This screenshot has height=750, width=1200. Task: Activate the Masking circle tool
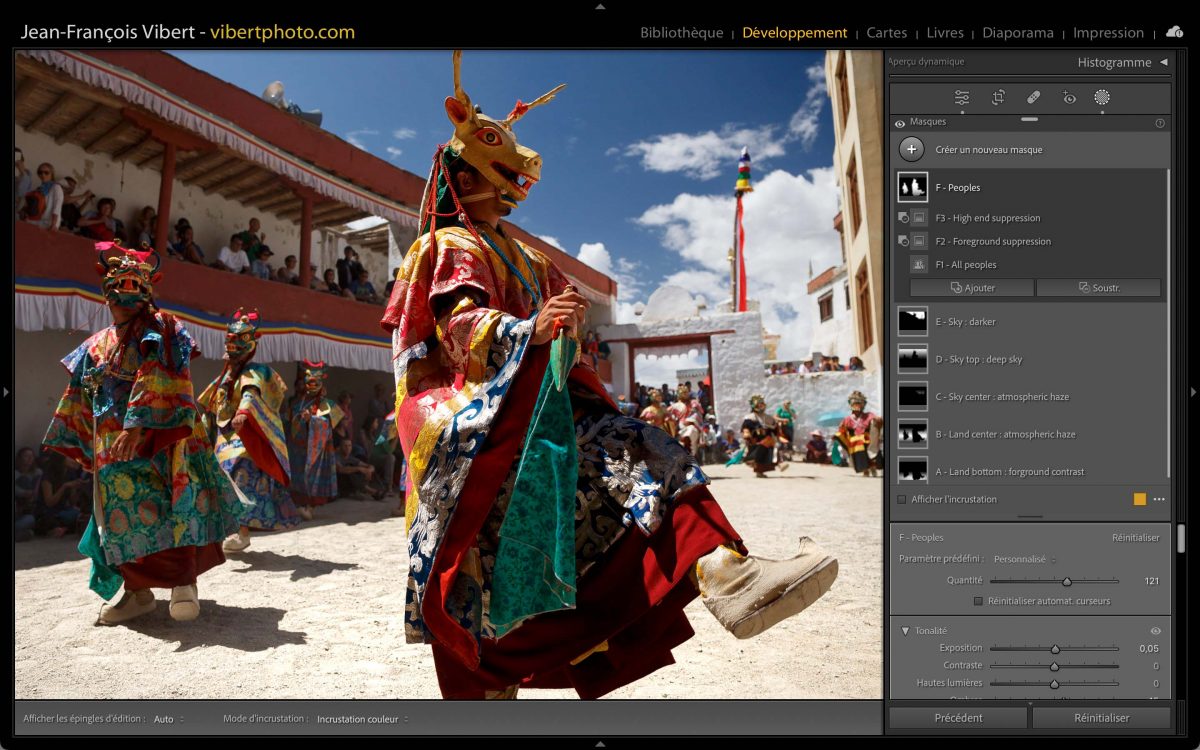pyautogui.click(x=1102, y=98)
